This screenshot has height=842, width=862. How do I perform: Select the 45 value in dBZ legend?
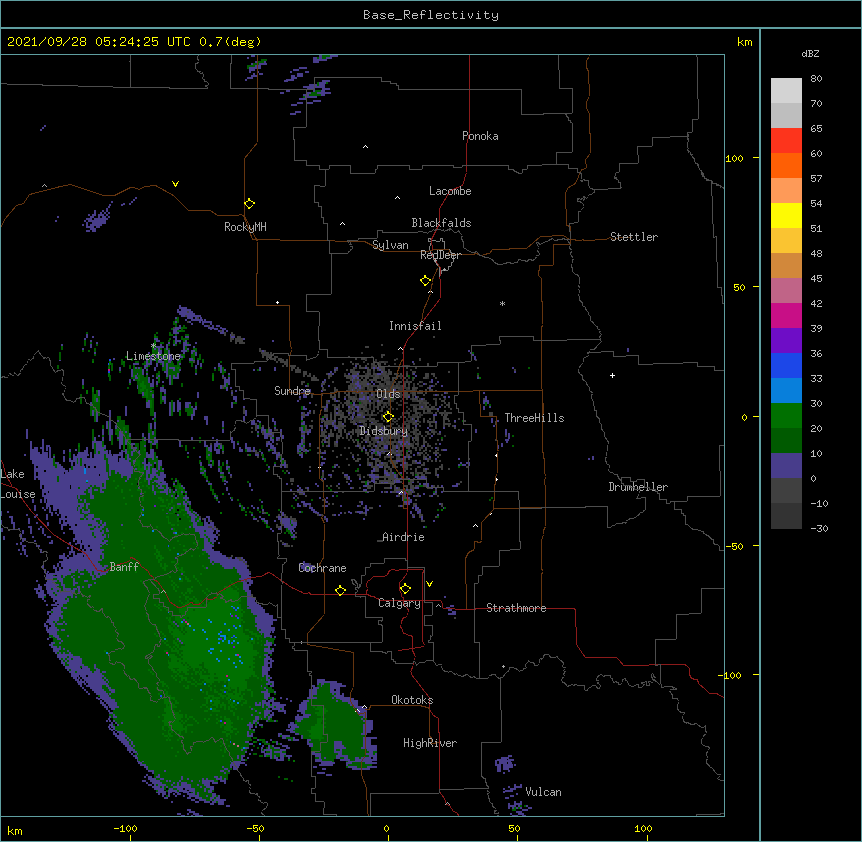click(816, 279)
